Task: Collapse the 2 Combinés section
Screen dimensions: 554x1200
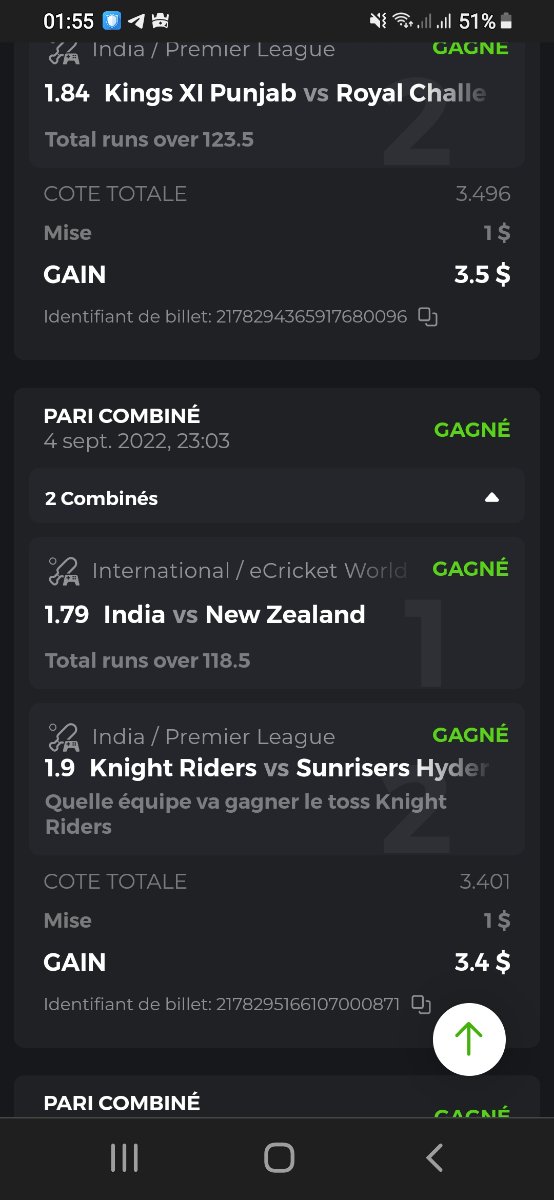Action: [491, 498]
